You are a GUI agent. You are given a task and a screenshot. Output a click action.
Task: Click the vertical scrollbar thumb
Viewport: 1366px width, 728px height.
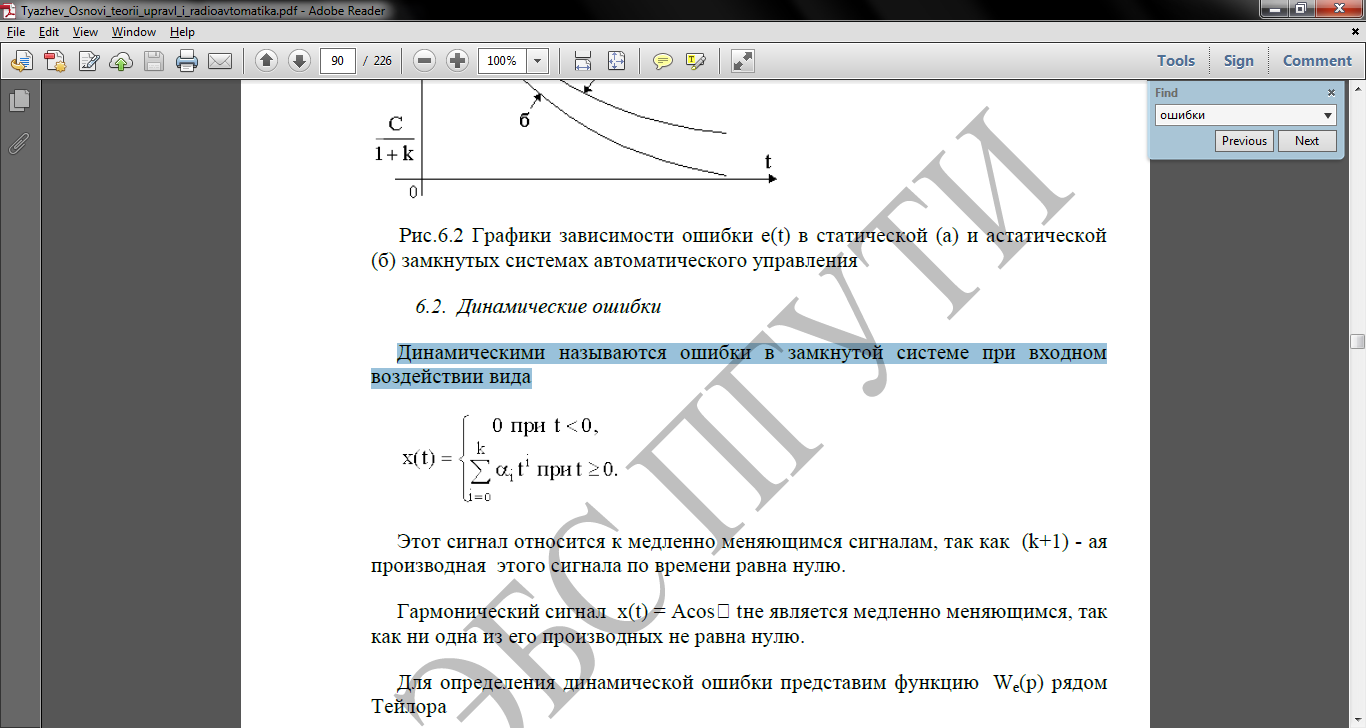pyautogui.click(x=1357, y=341)
